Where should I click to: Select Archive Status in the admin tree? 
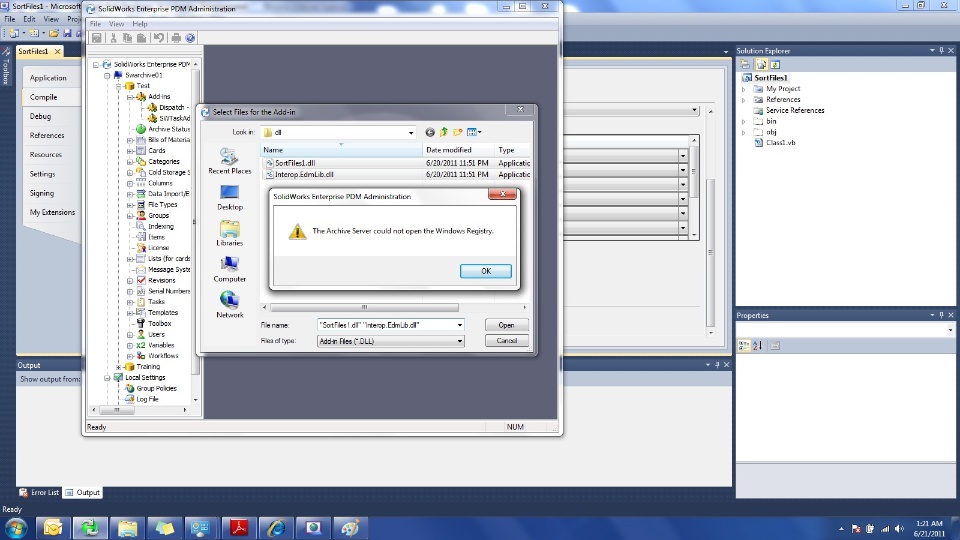[168, 129]
